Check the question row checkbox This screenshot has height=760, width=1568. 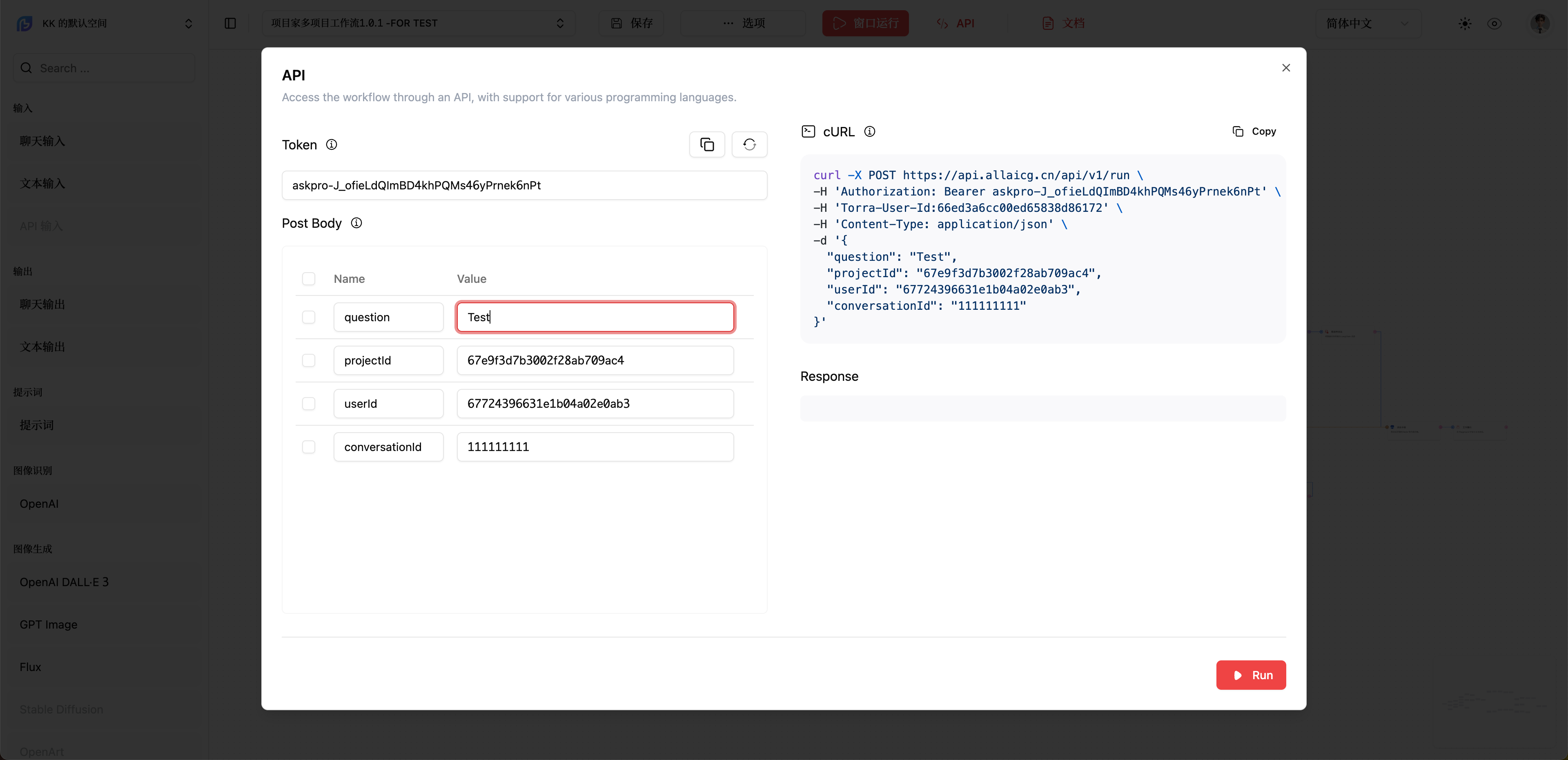[x=309, y=317]
